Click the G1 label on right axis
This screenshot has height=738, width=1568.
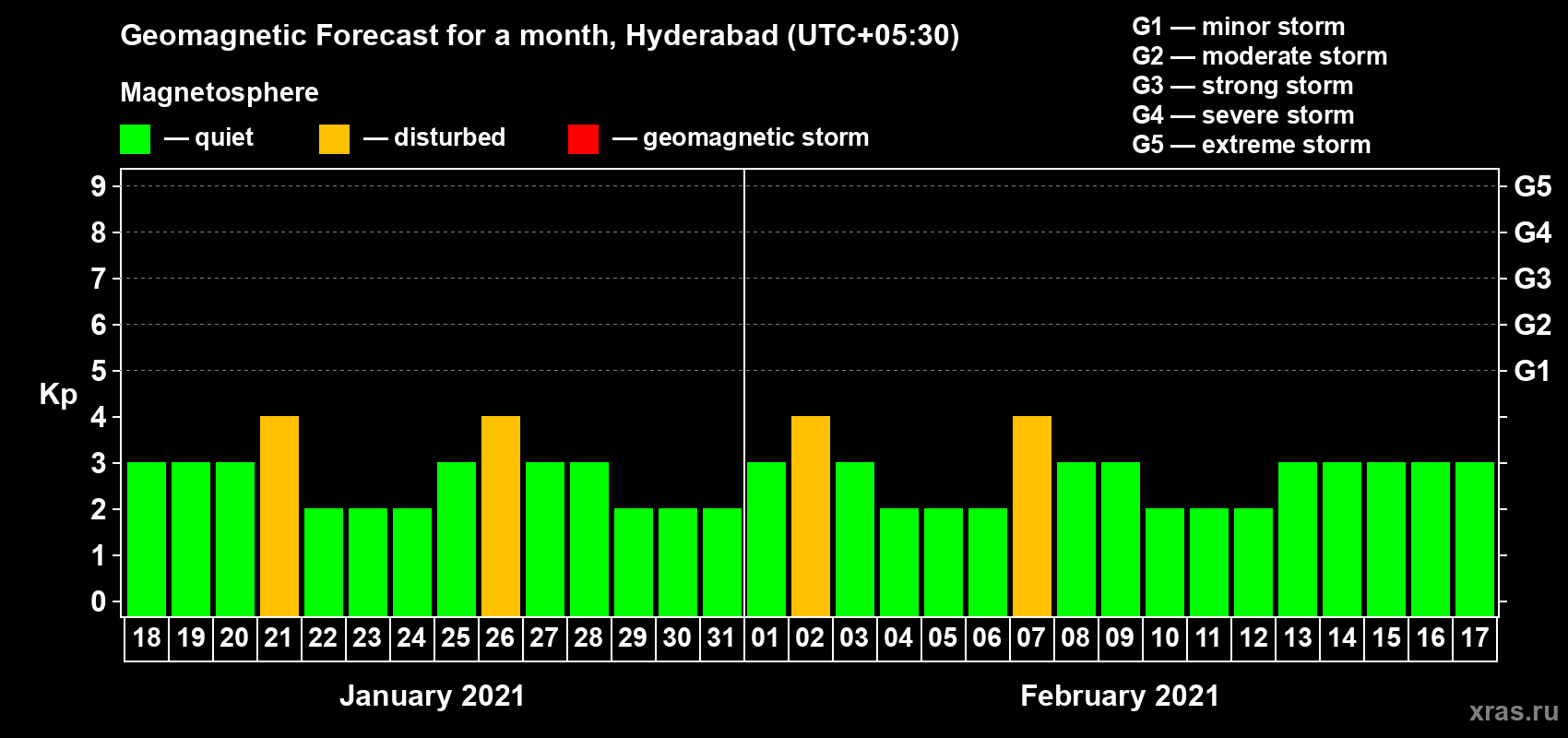[1532, 371]
